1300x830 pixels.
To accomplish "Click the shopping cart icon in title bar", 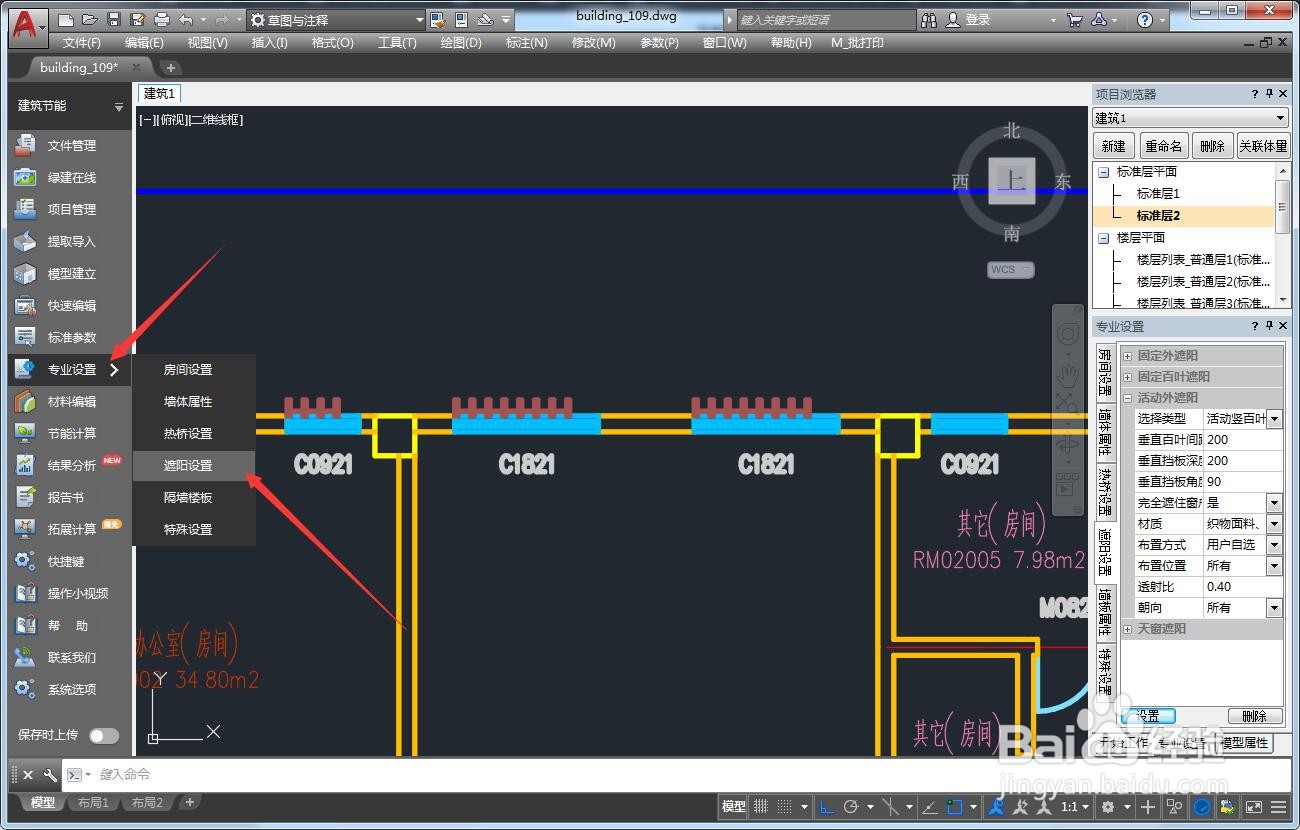I will pos(1074,20).
